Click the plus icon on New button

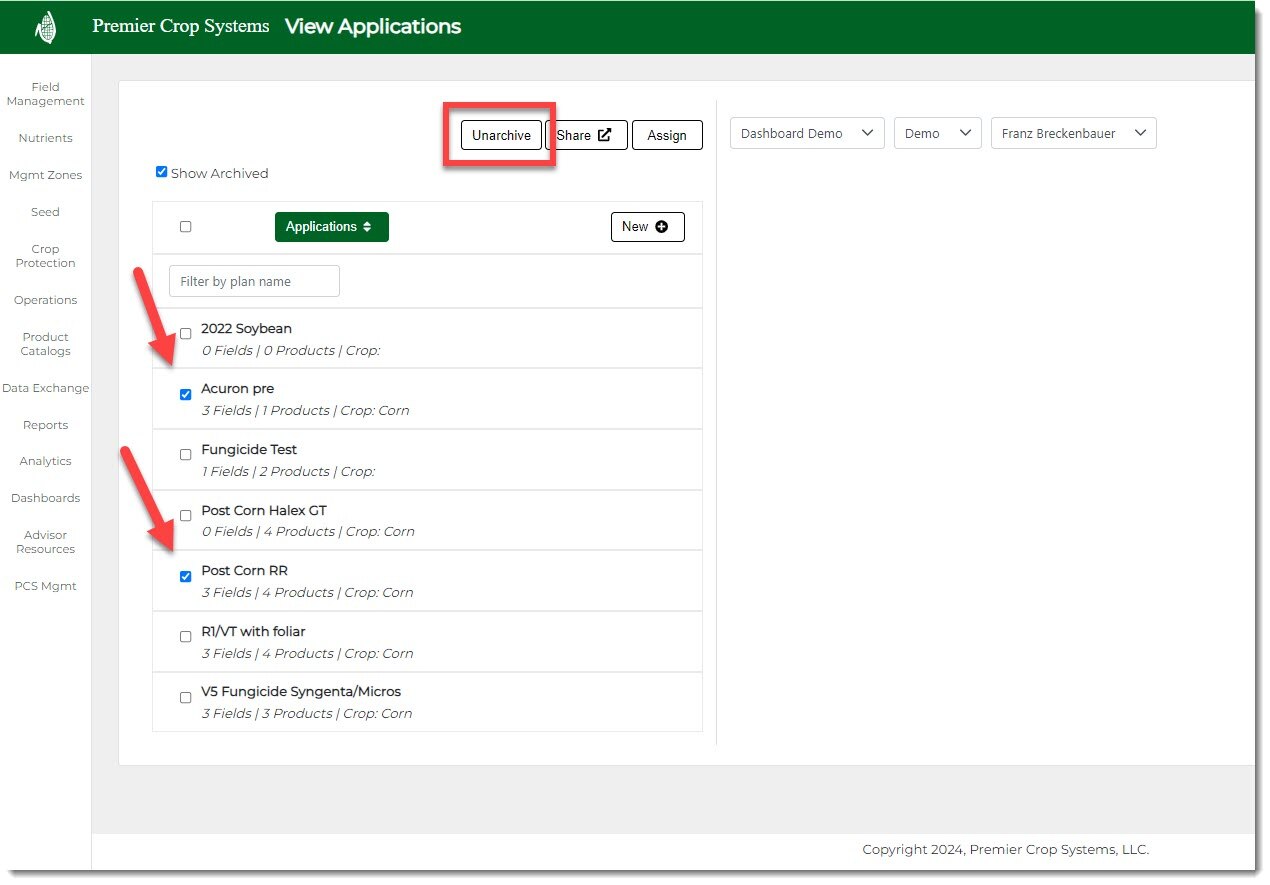pyautogui.click(x=661, y=227)
